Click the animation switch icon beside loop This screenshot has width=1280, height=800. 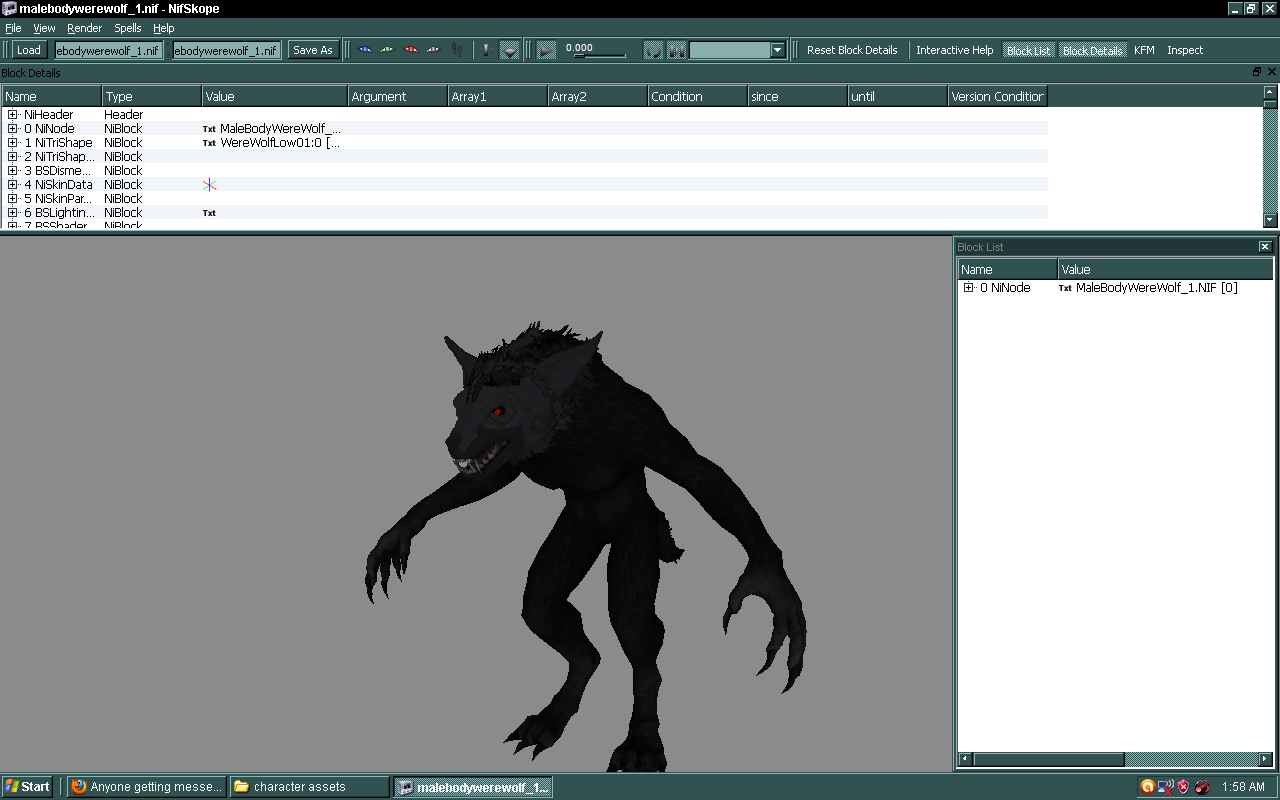click(x=676, y=50)
